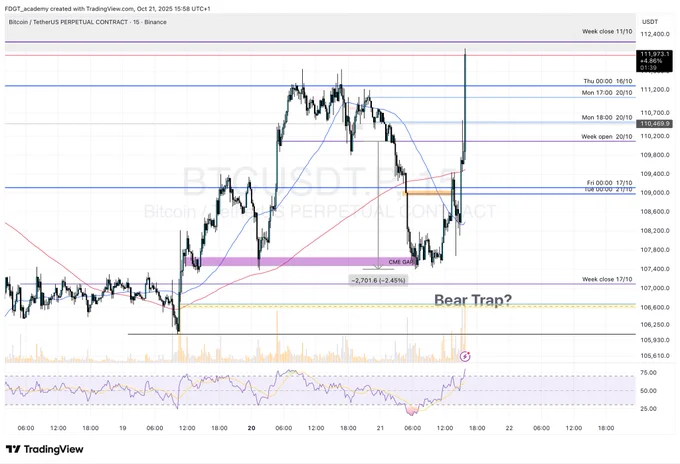The height and width of the screenshot is (464, 680).
Task: Click date label 19 on time axis
Action: pyautogui.click(x=123, y=428)
